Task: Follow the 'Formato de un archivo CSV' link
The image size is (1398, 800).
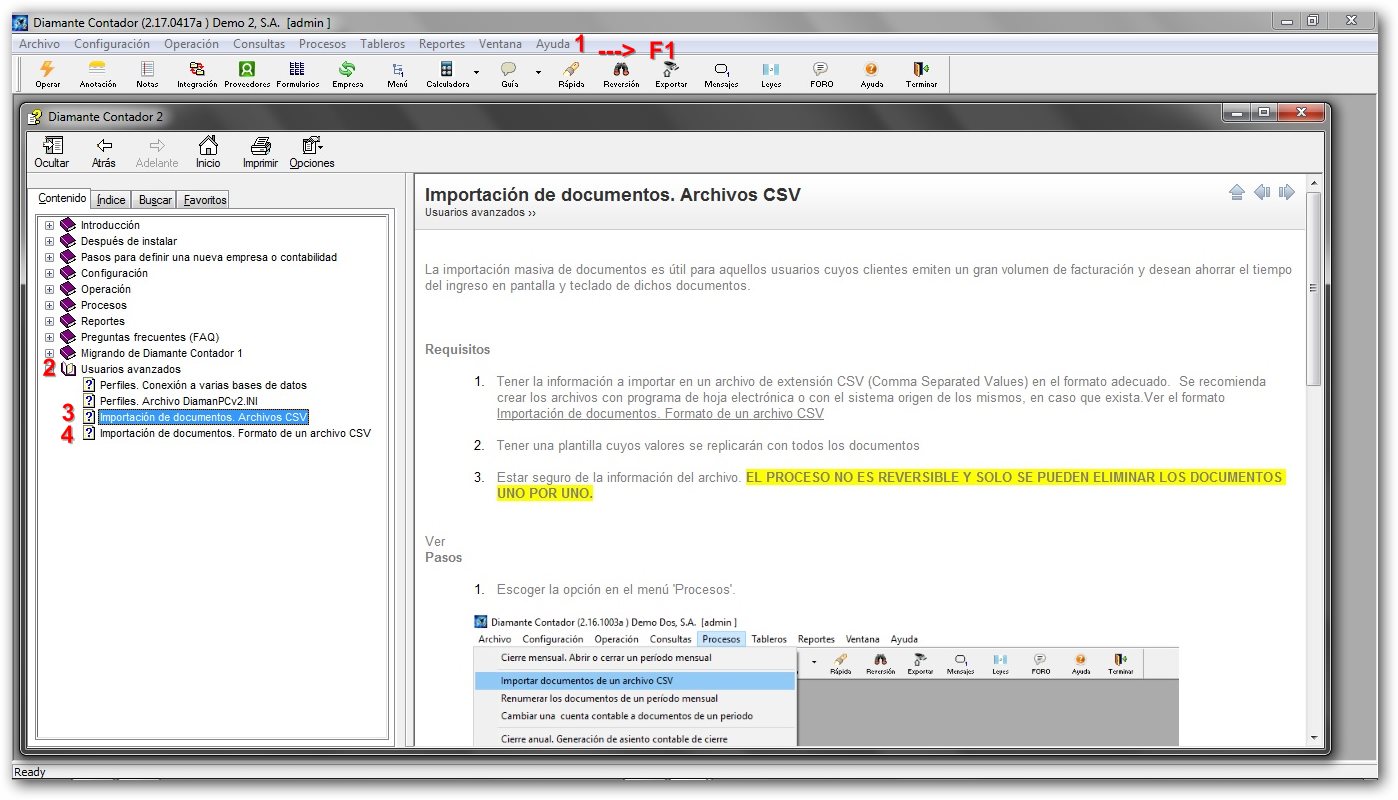Action: click(x=660, y=413)
